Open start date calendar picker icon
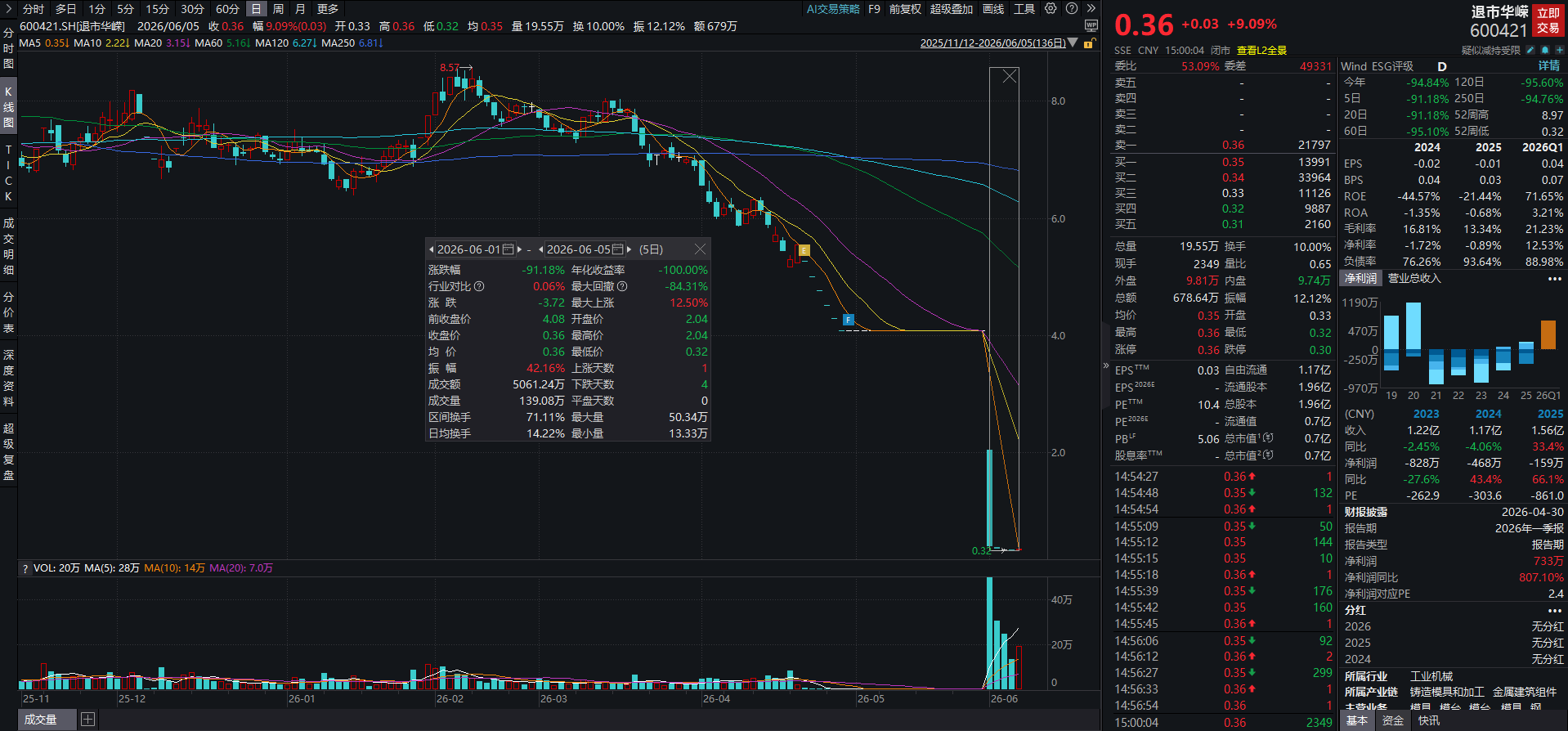 508,249
